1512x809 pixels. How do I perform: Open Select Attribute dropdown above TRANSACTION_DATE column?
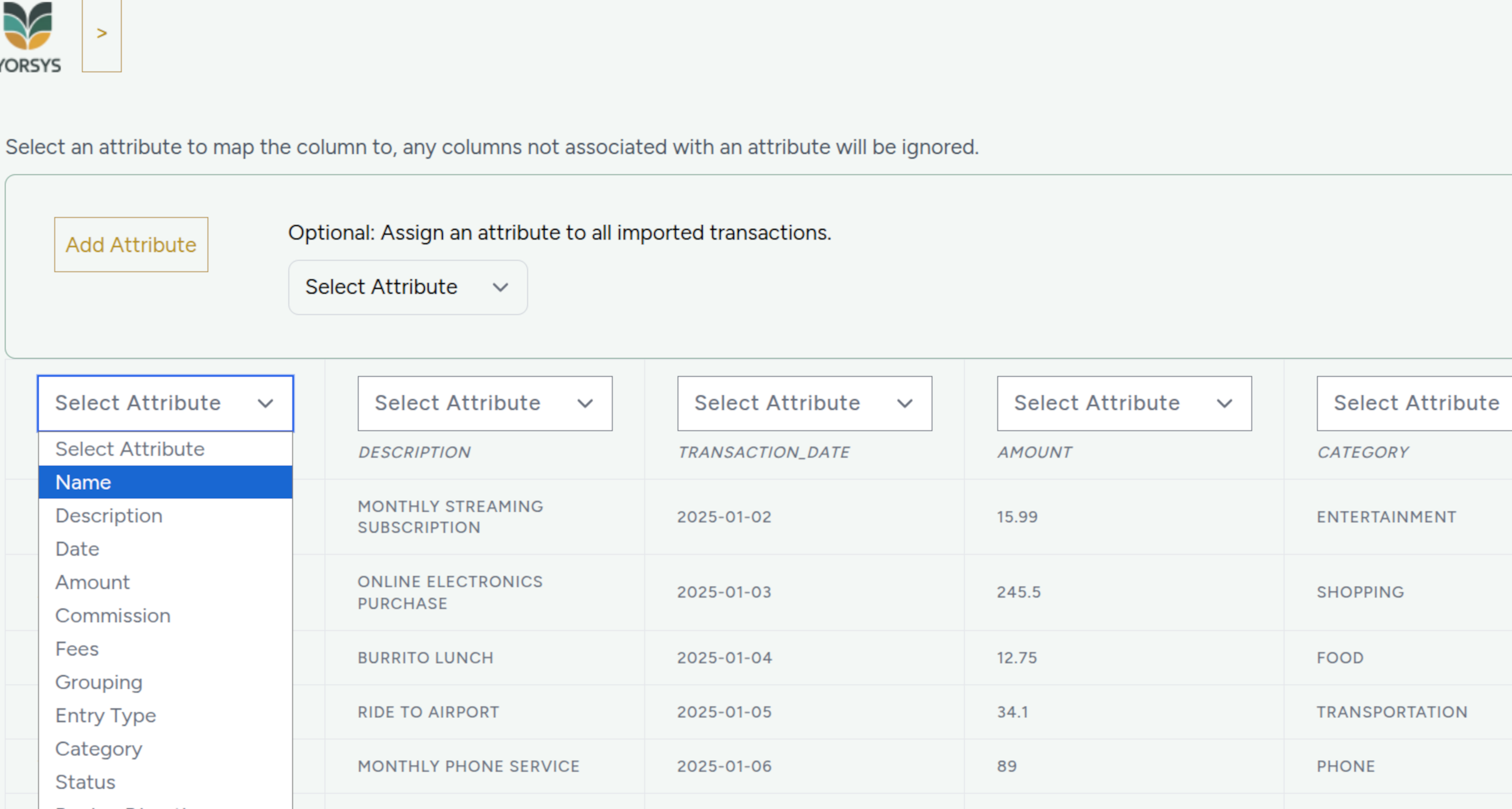[x=804, y=403]
